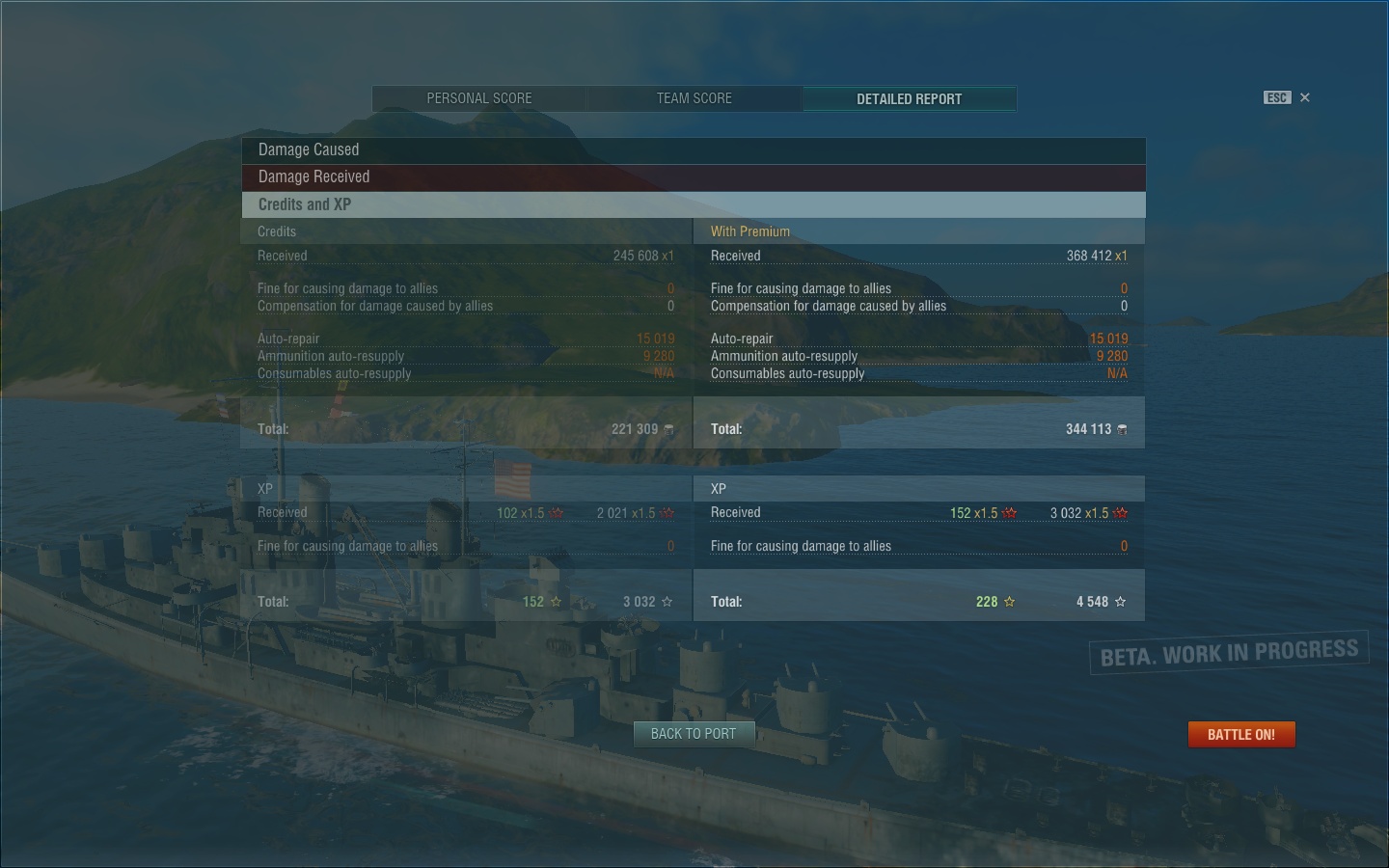Click the red bonus star next to 3 032 x1.5

[1120, 513]
